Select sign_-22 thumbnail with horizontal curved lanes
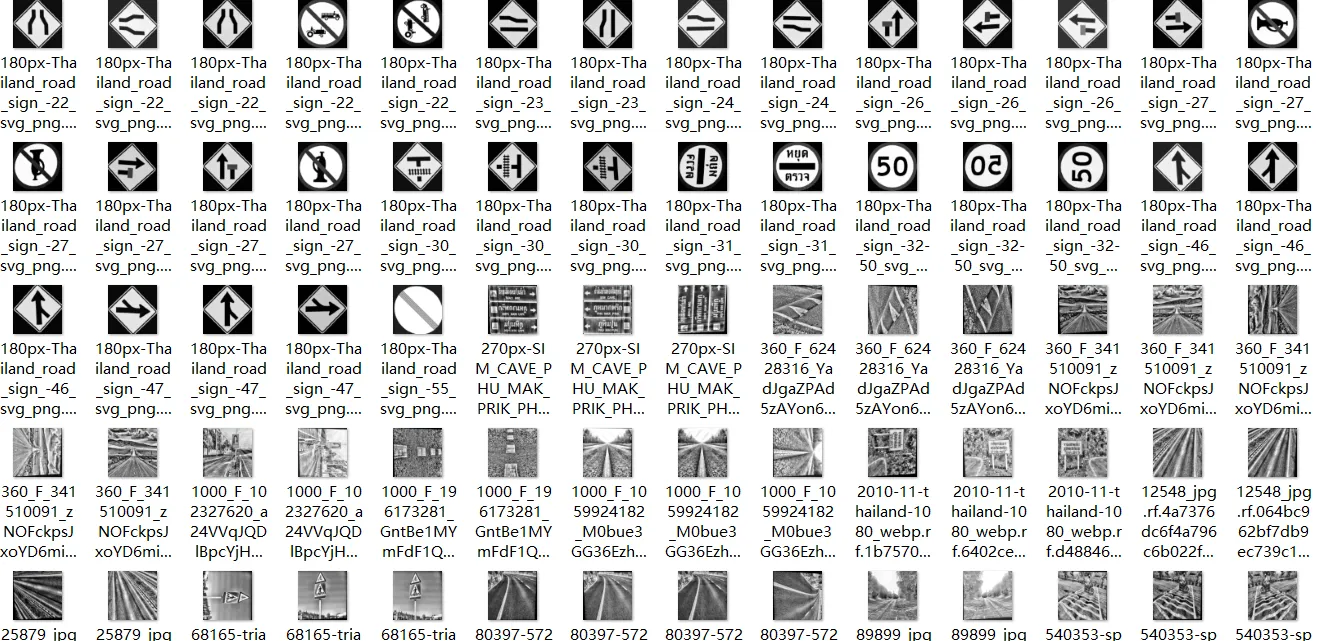This screenshot has width=1324, height=641. (x=133, y=24)
